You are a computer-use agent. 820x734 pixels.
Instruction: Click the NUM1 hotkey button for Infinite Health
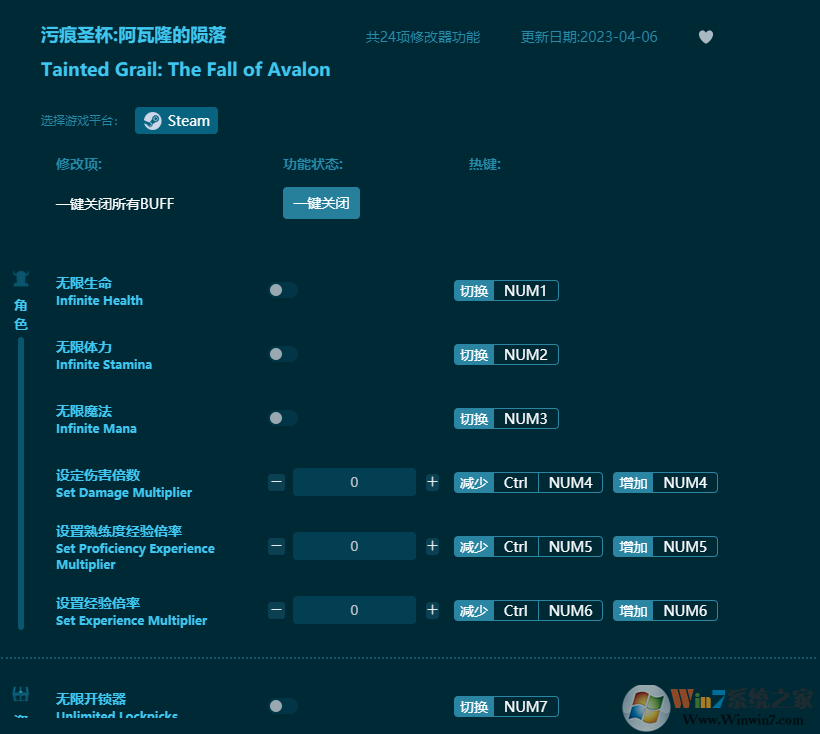tap(525, 291)
